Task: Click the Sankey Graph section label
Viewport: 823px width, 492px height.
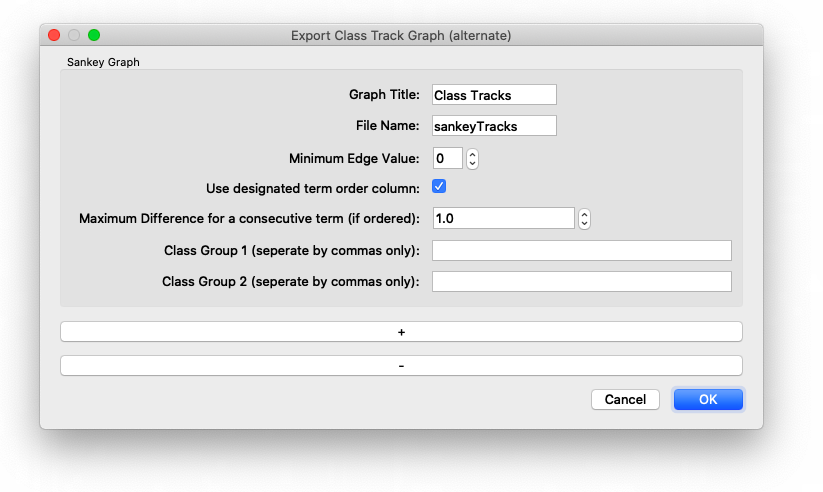Action: 103,62
